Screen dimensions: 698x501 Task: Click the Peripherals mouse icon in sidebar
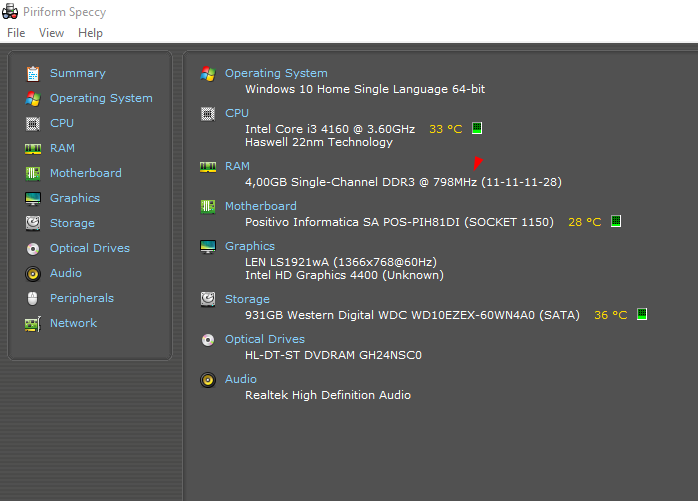point(32,298)
